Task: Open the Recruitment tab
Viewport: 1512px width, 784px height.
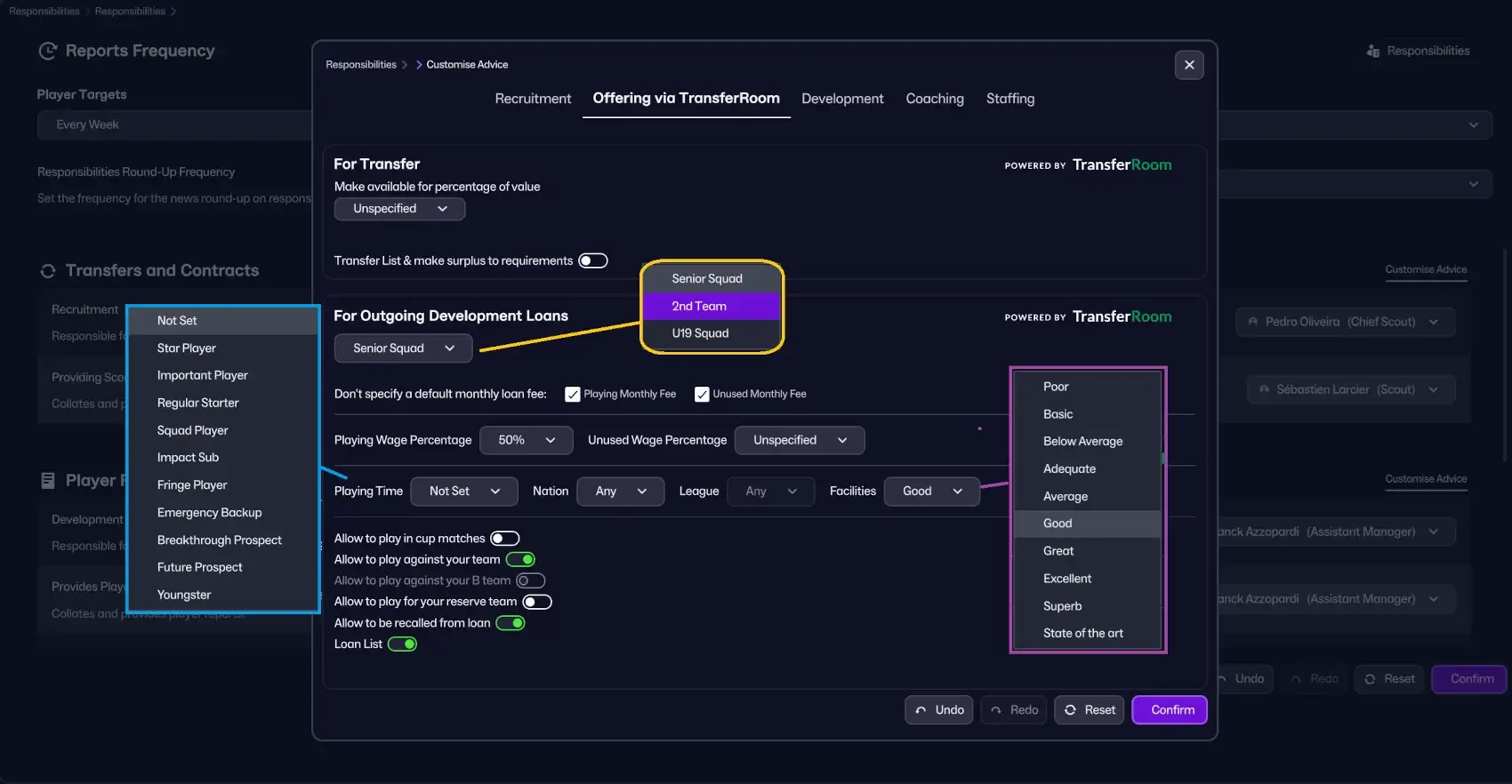Action: 533,99
